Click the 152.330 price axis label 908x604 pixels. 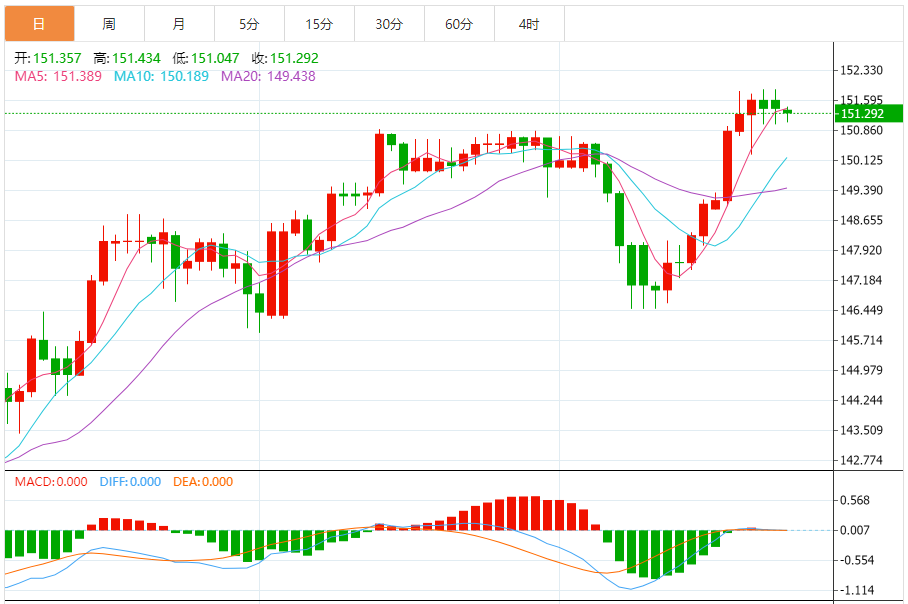(861, 70)
